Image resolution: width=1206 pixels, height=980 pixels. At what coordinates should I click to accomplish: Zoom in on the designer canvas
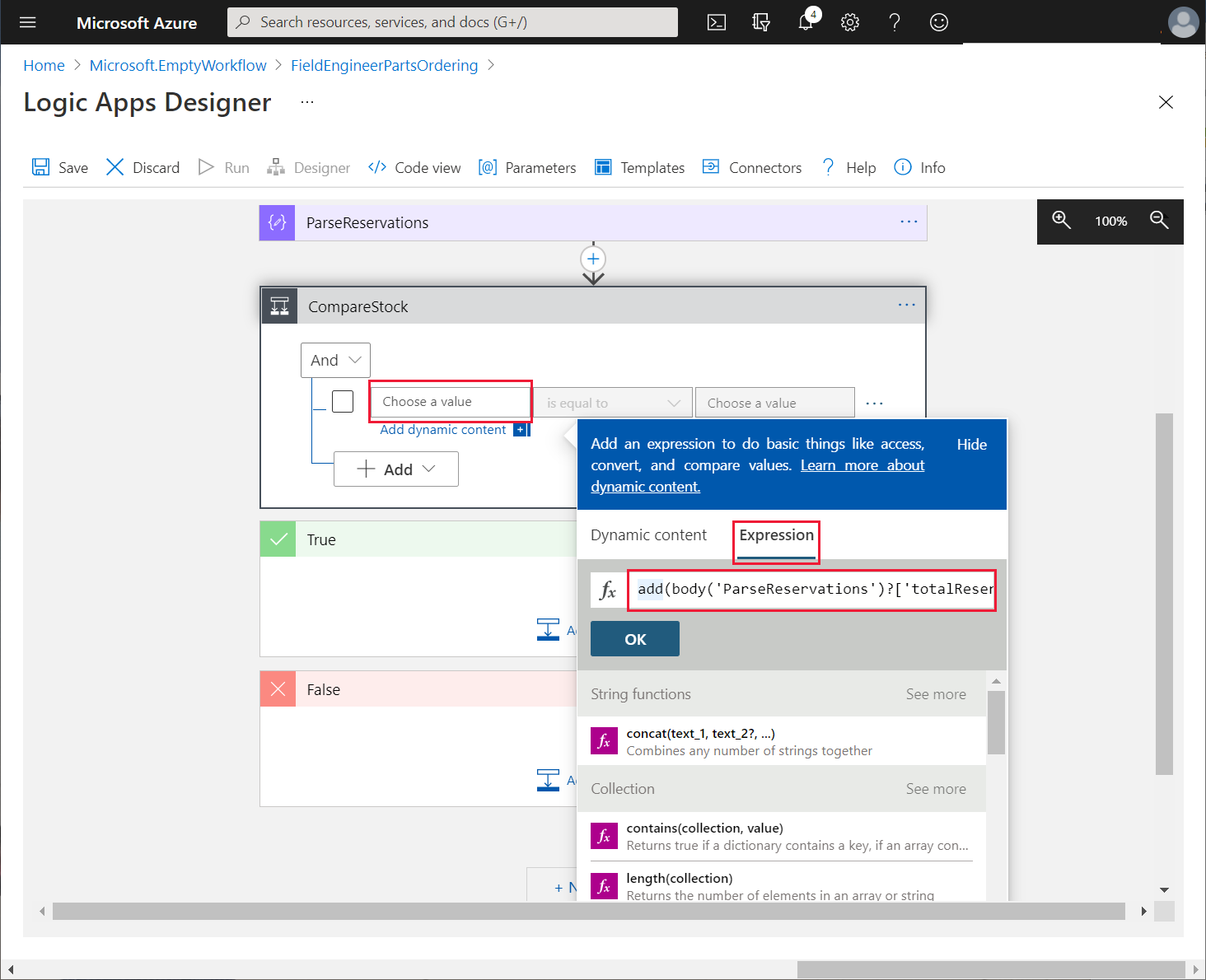tap(1062, 220)
